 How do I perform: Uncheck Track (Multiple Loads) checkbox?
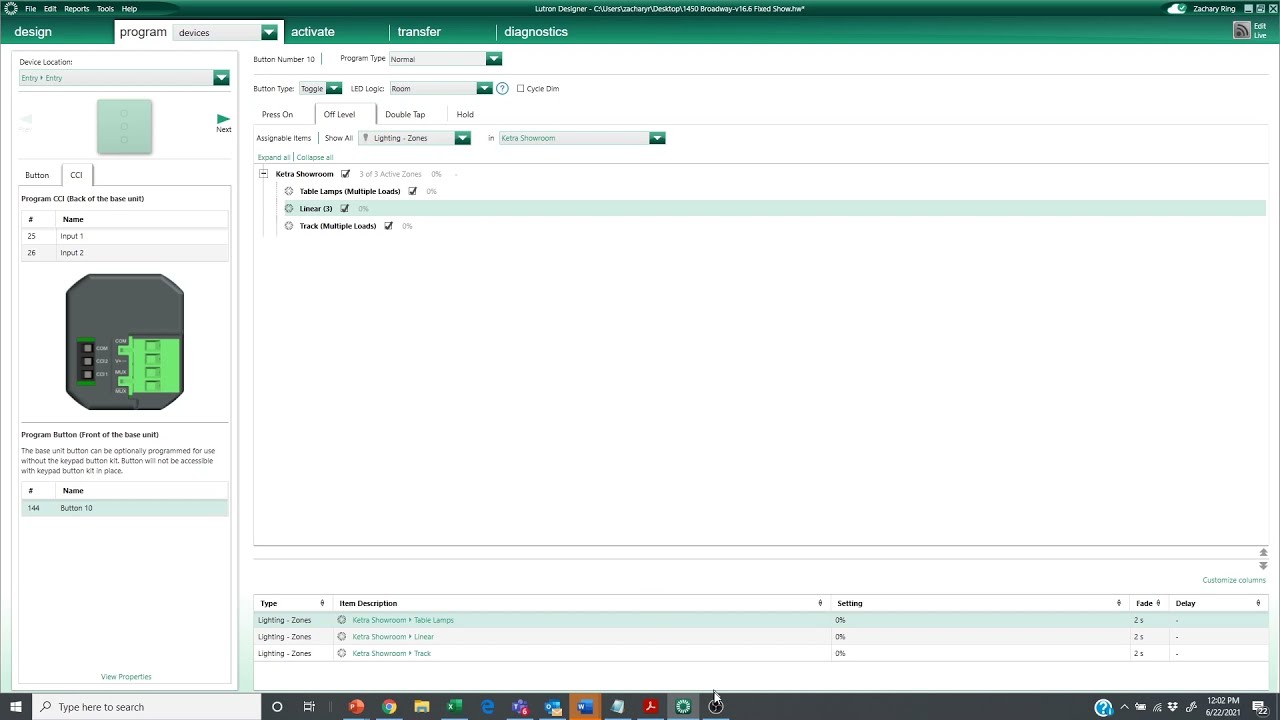[388, 226]
